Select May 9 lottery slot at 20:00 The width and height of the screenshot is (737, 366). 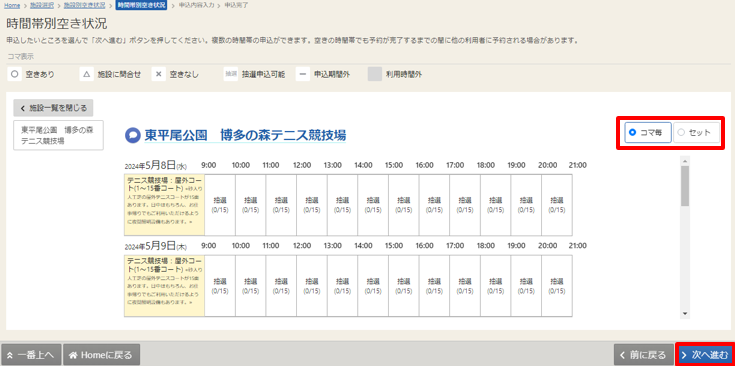click(557, 286)
